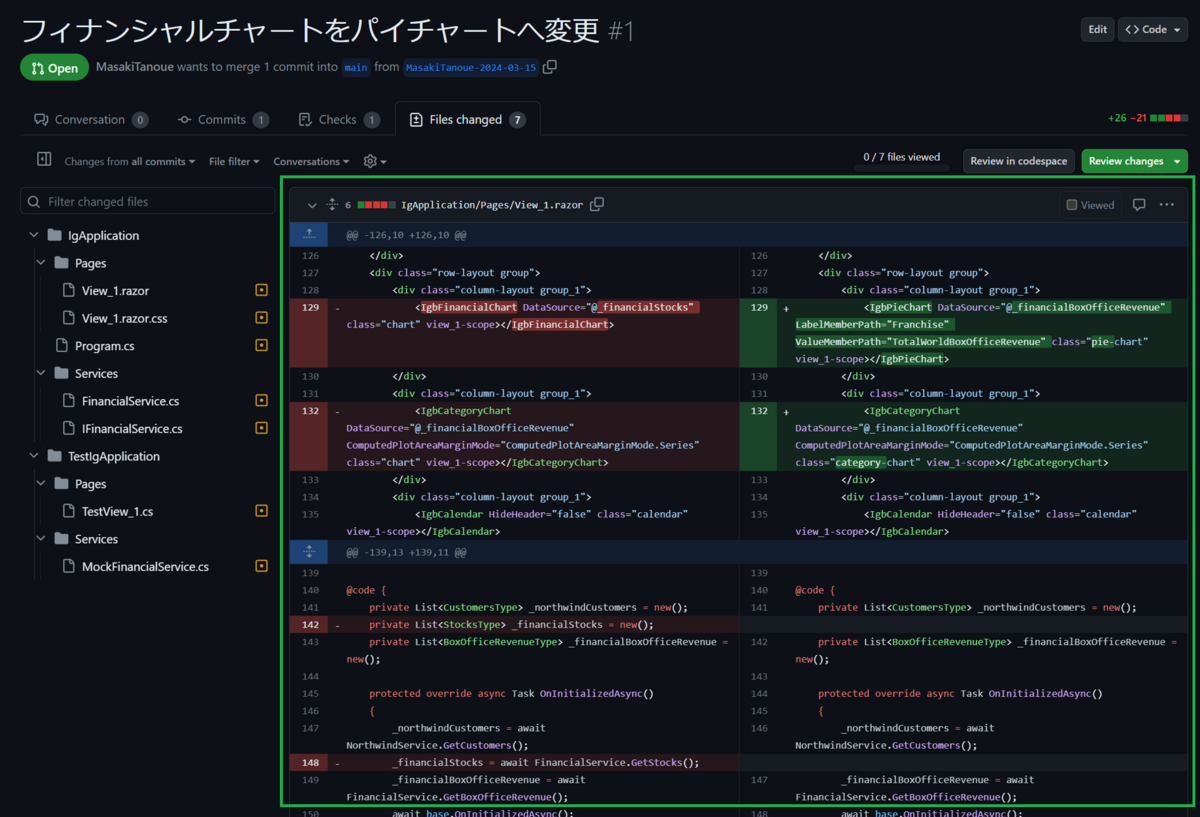This screenshot has width=1200, height=817.
Task: Click the modified marker beside View_1.razor.css
Action: [261, 318]
